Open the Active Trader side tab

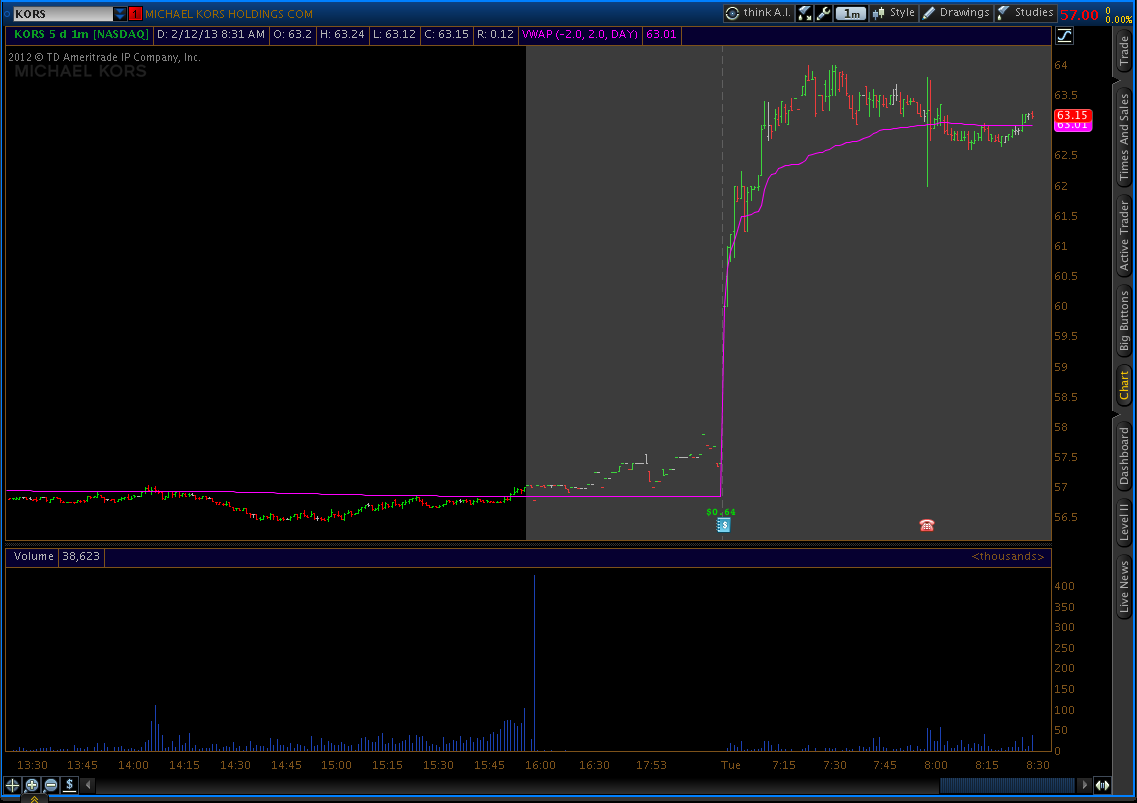[1124, 236]
